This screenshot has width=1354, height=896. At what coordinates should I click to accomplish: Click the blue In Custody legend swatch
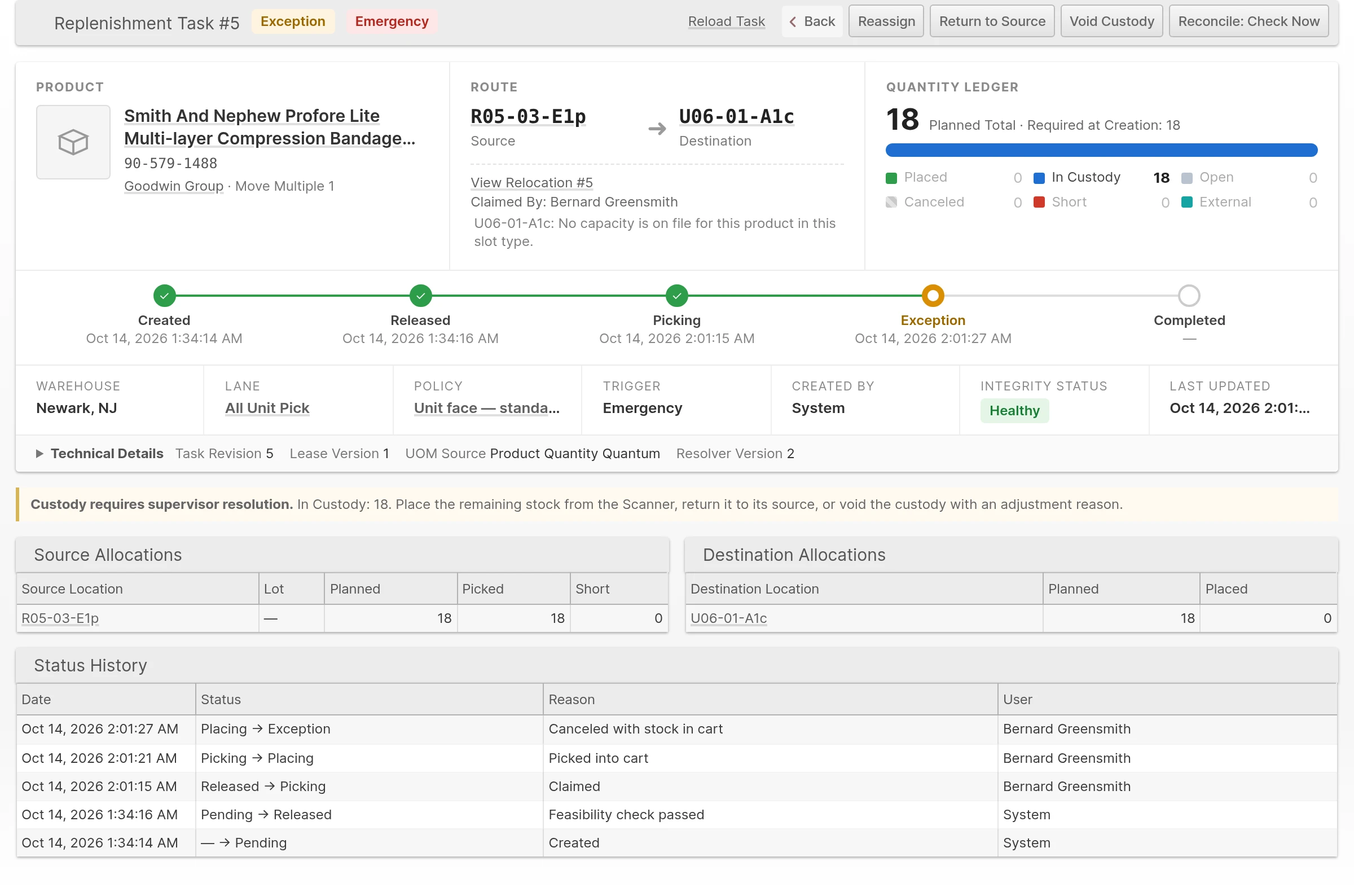point(1039,178)
